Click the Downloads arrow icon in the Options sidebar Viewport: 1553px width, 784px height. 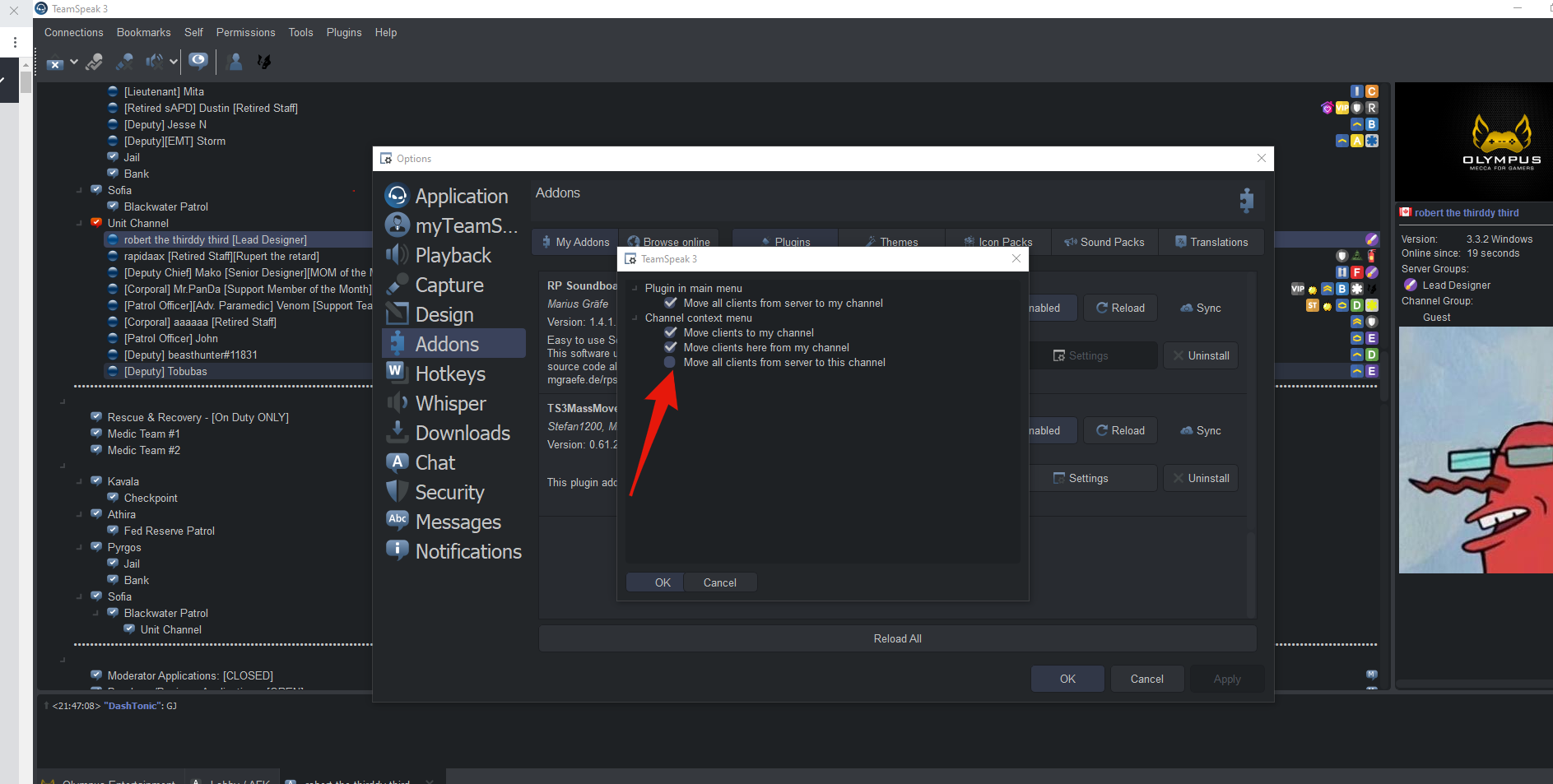(x=398, y=431)
